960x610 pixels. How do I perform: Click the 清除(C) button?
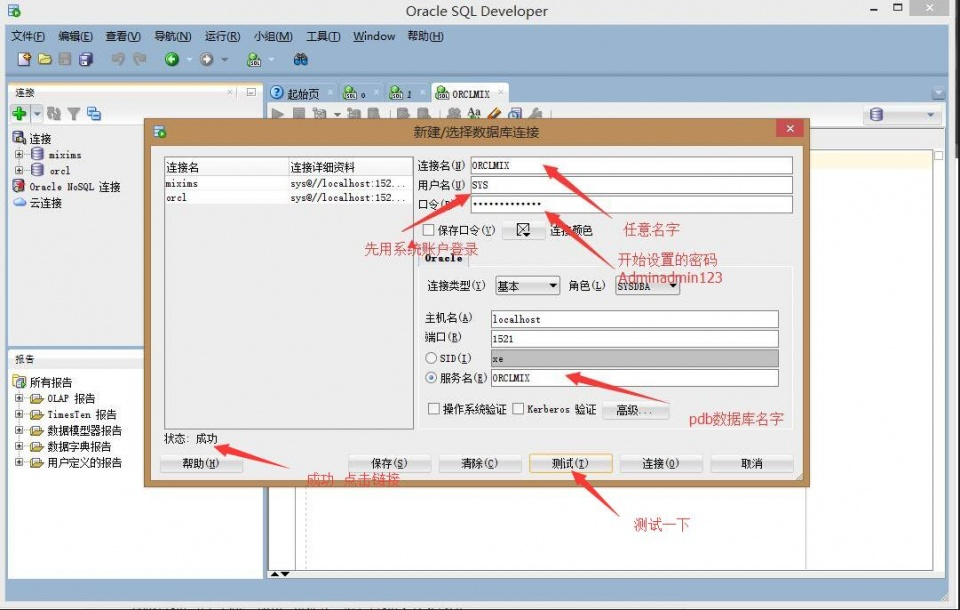click(x=479, y=464)
